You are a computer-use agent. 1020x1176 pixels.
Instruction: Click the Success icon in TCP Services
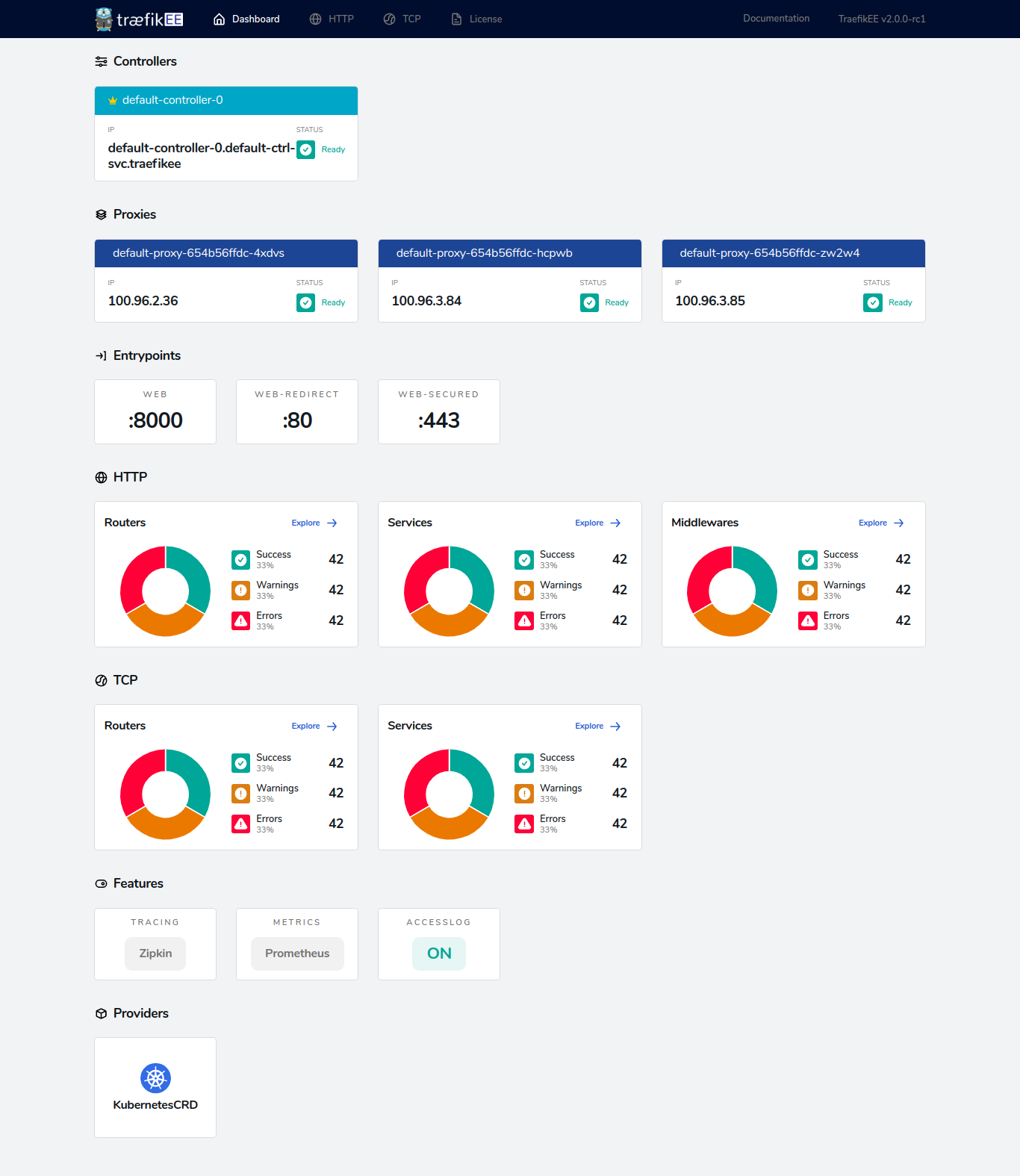coord(524,762)
